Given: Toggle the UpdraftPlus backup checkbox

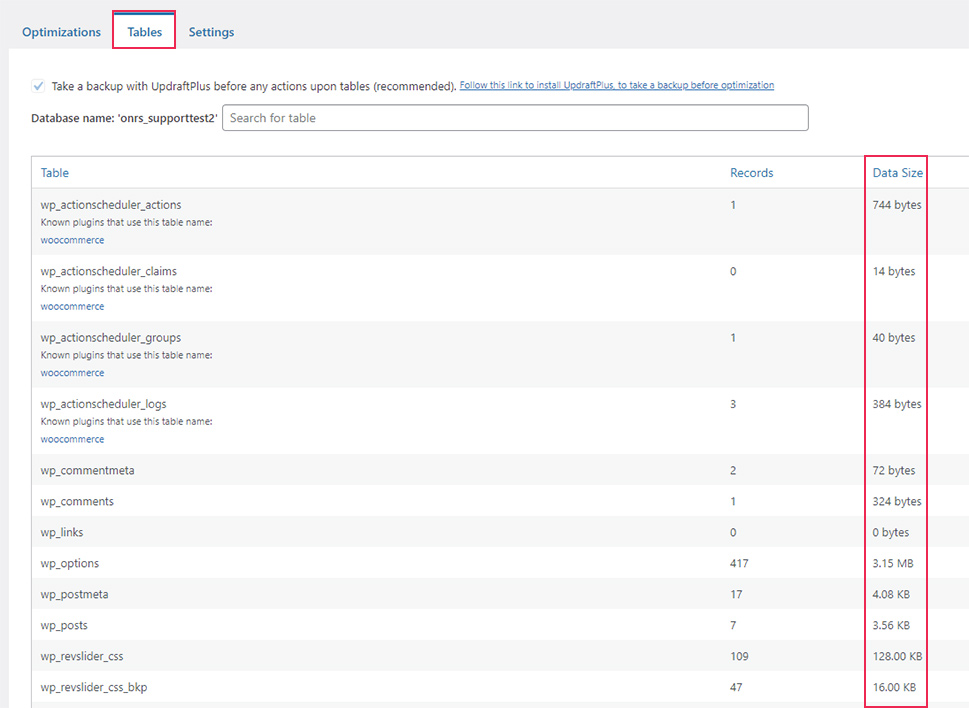Looking at the screenshot, I should [x=38, y=86].
